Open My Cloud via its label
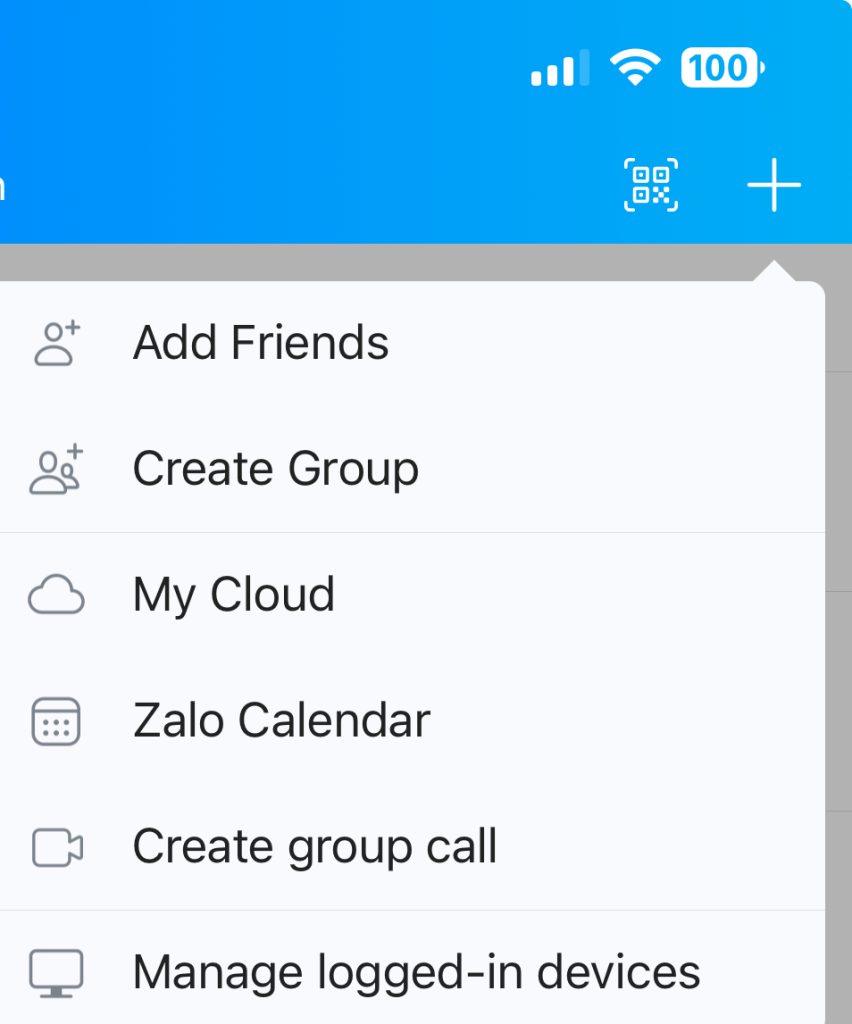The image size is (852, 1024). (x=233, y=595)
